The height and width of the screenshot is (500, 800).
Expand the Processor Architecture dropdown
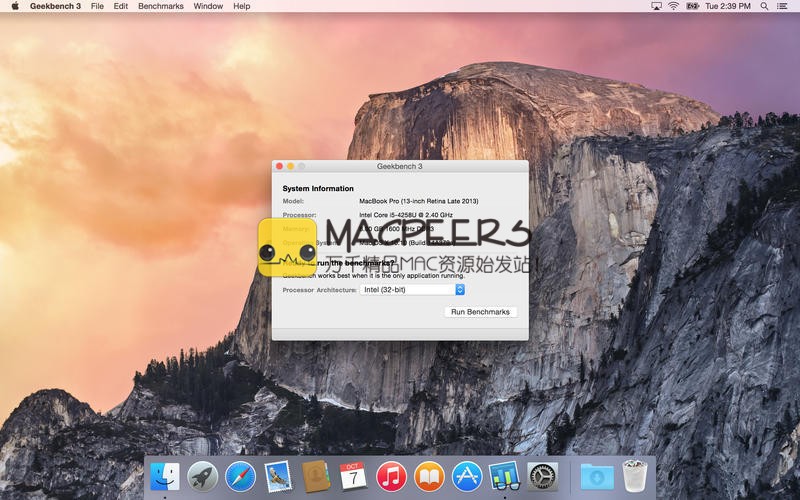click(413, 290)
